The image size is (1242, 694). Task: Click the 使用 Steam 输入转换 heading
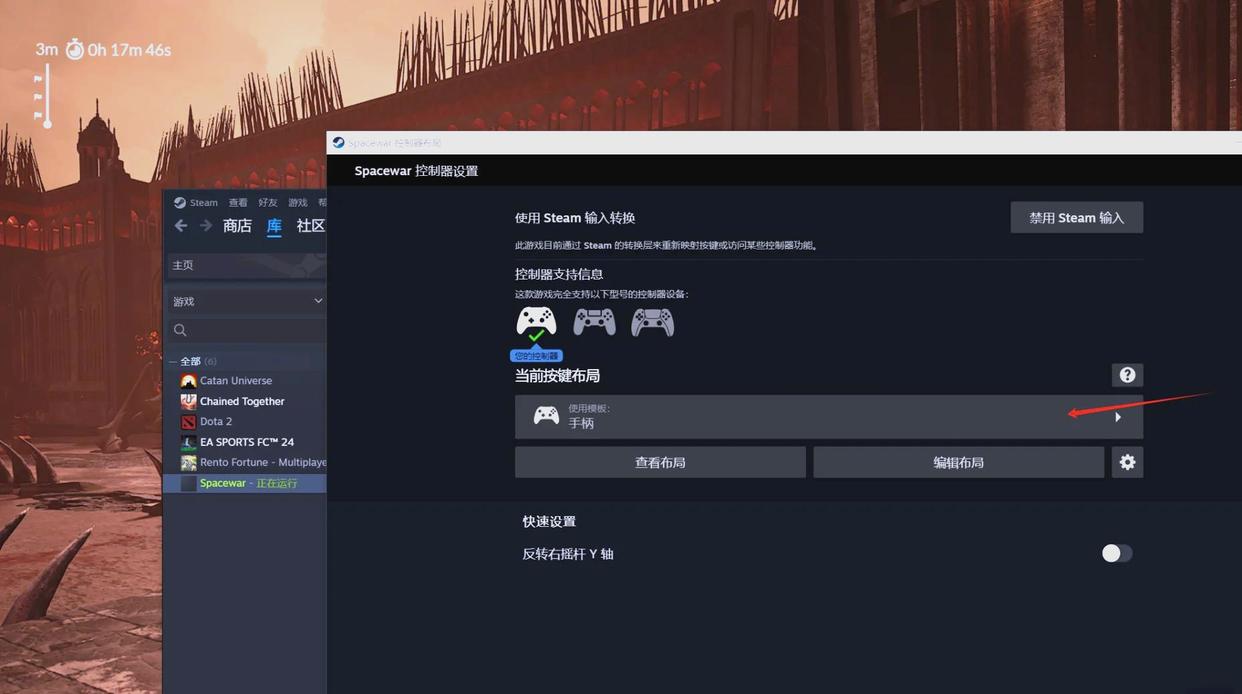click(x=575, y=218)
